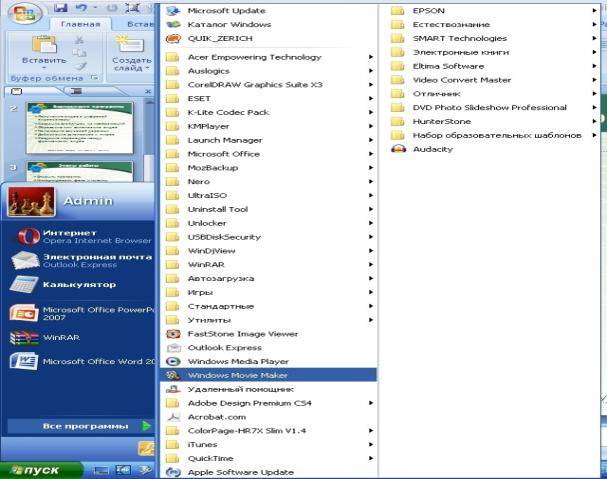Open Microsoft Office PowerPoint 2007 shortcut
This screenshot has width=607, height=479.
82,313
